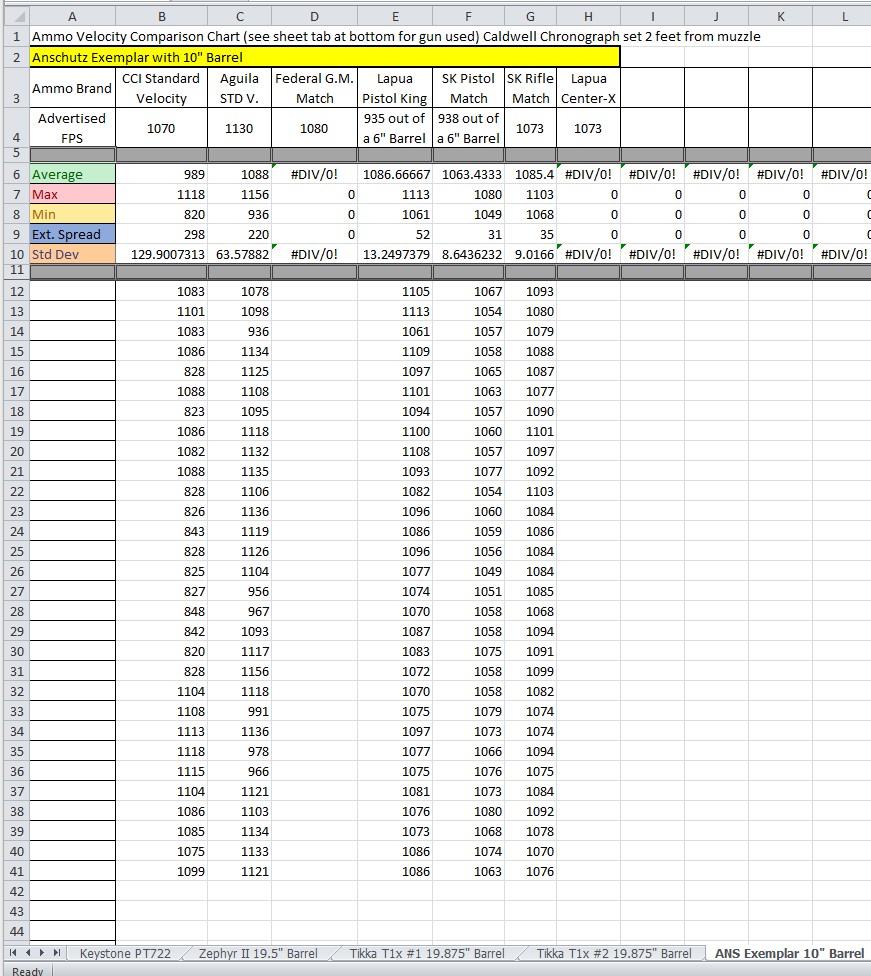
Task: Click the Lapua Center-X header cell
Action: point(588,88)
